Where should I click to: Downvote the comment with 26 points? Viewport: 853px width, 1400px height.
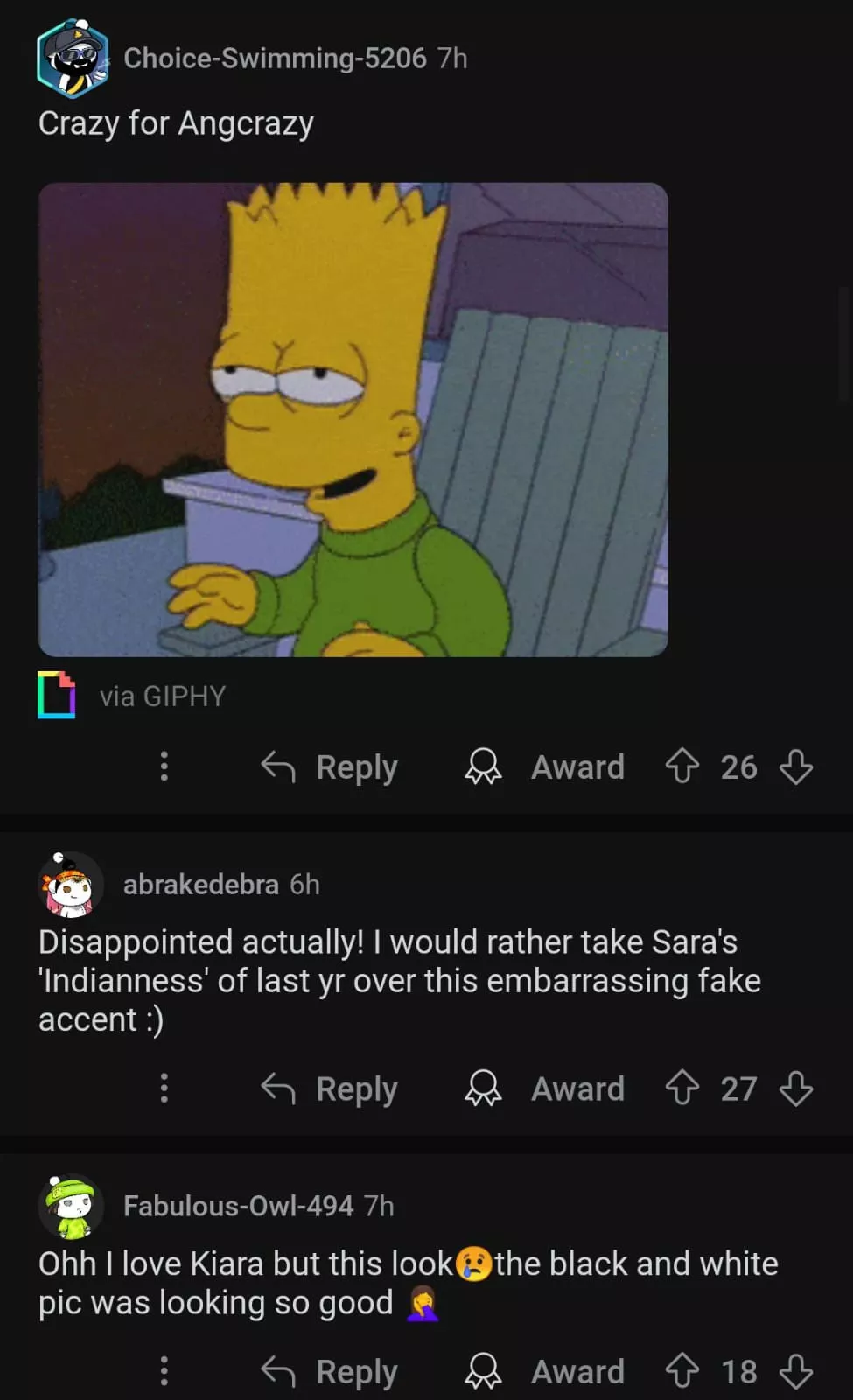(795, 766)
